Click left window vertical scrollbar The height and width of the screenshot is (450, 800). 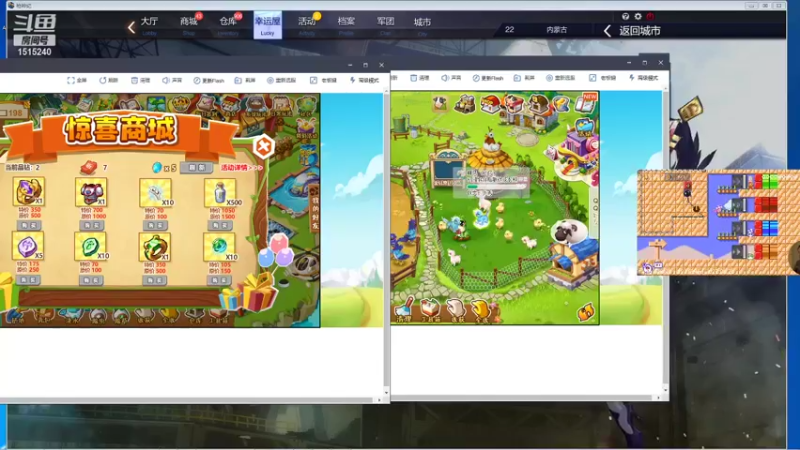click(x=386, y=242)
